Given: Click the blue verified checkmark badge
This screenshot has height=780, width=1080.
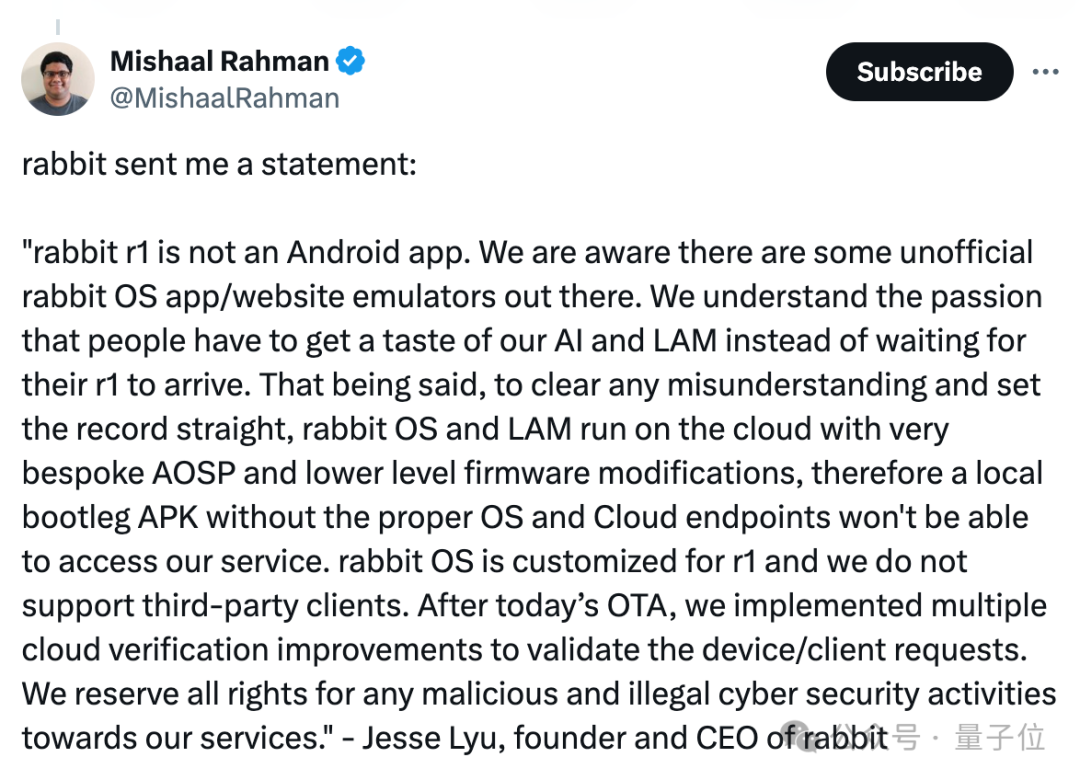Looking at the screenshot, I should tap(350, 62).
